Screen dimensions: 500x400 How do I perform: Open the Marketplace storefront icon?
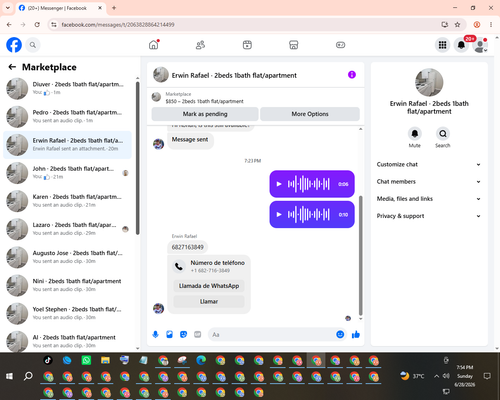tap(294, 45)
